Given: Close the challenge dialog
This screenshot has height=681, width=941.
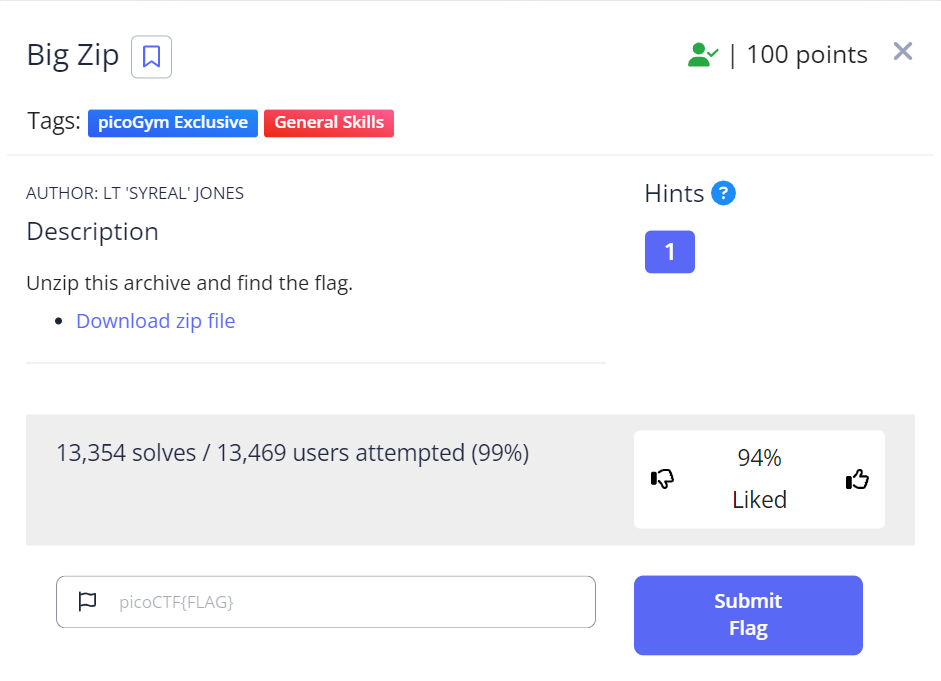Looking at the screenshot, I should pyautogui.click(x=902, y=52).
